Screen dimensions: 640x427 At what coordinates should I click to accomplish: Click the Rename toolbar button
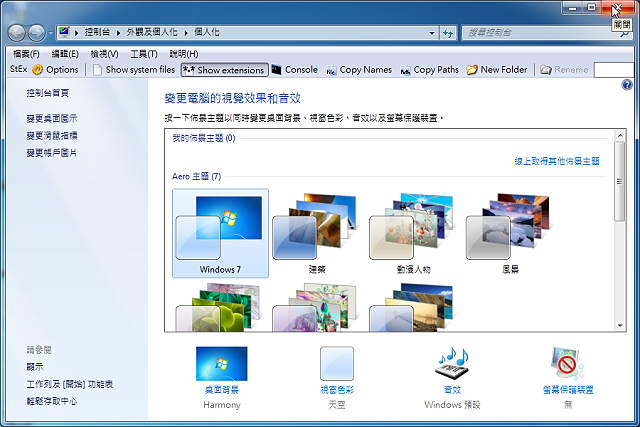coord(564,70)
